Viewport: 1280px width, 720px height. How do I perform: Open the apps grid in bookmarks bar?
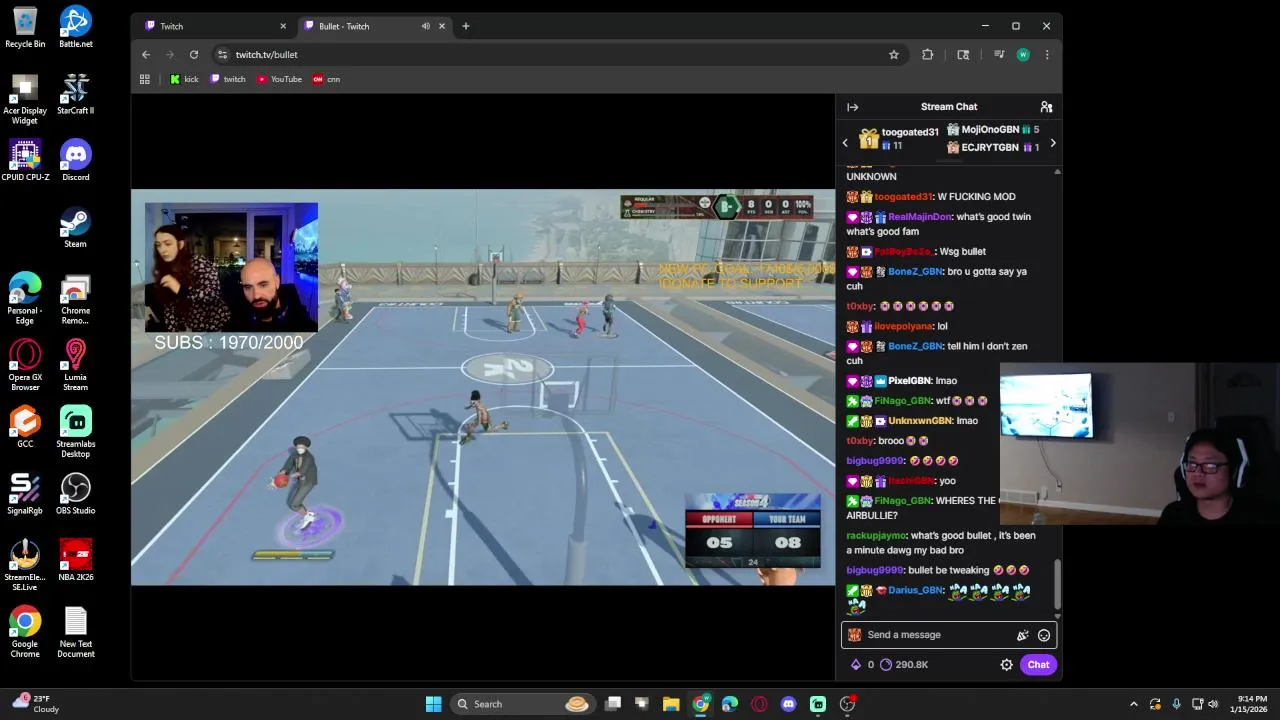tap(145, 79)
